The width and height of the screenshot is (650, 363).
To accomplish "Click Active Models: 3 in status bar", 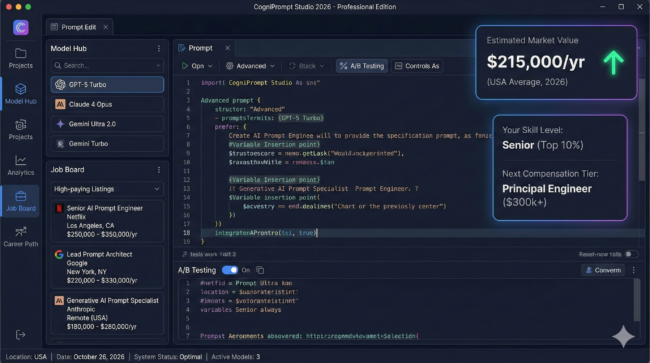I will (x=235, y=357).
